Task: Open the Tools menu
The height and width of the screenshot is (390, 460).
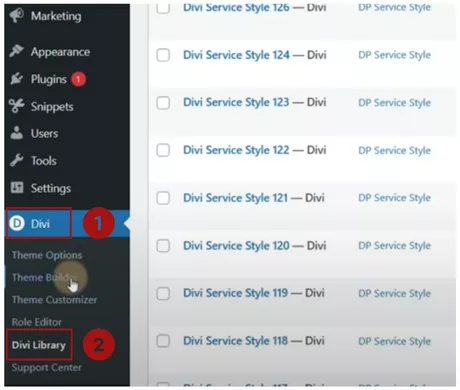Action: [44, 161]
